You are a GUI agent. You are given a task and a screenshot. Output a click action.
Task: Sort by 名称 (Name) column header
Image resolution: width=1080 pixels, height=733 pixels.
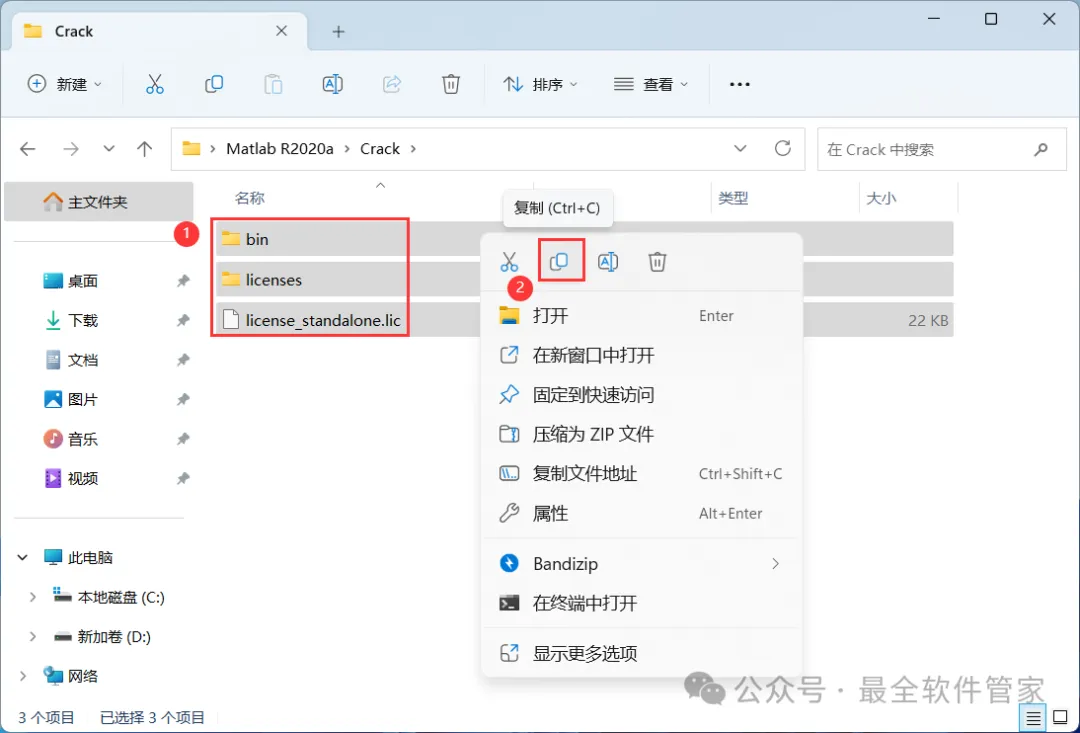[249, 198]
